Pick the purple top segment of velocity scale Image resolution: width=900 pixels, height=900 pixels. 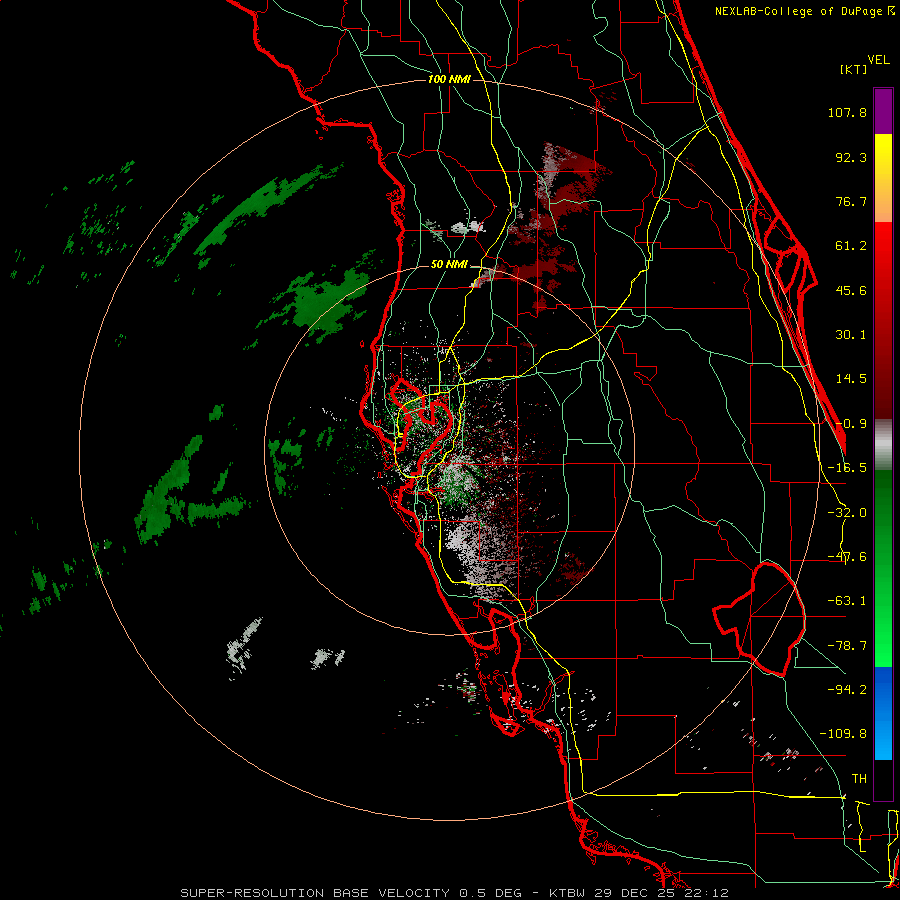pos(883,111)
